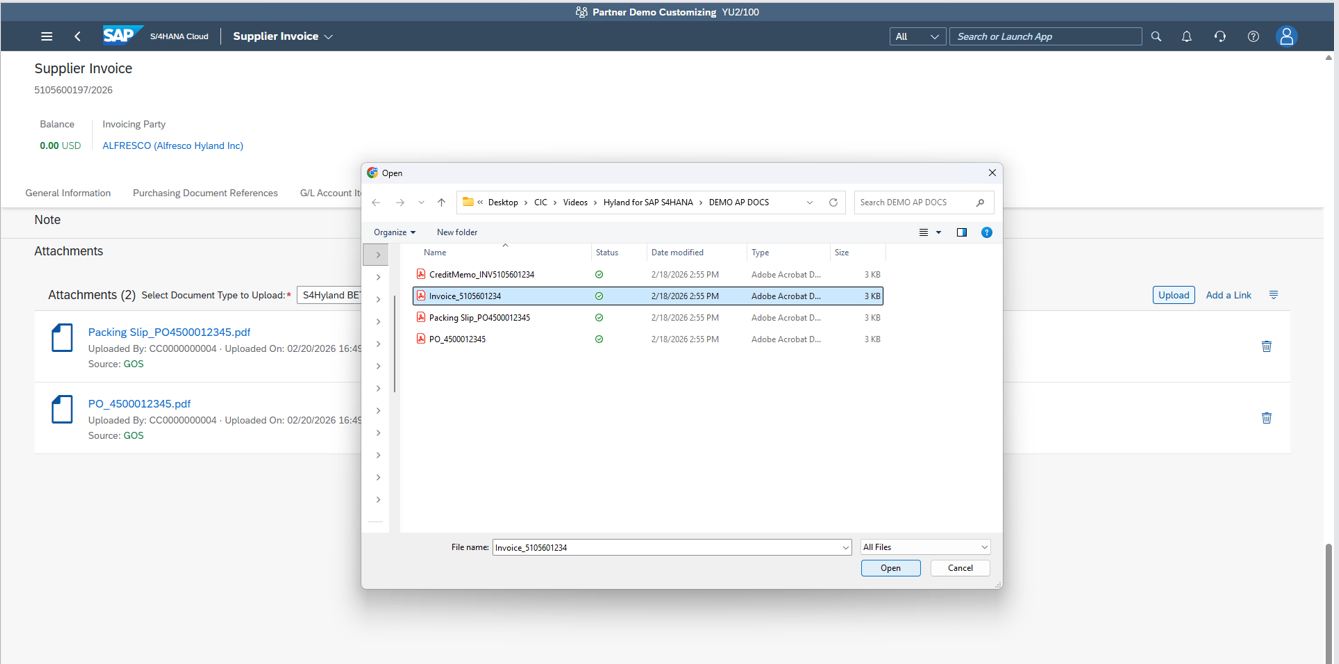Expand the File name history dropdown arrow
This screenshot has width=1339, height=664.
coord(846,548)
